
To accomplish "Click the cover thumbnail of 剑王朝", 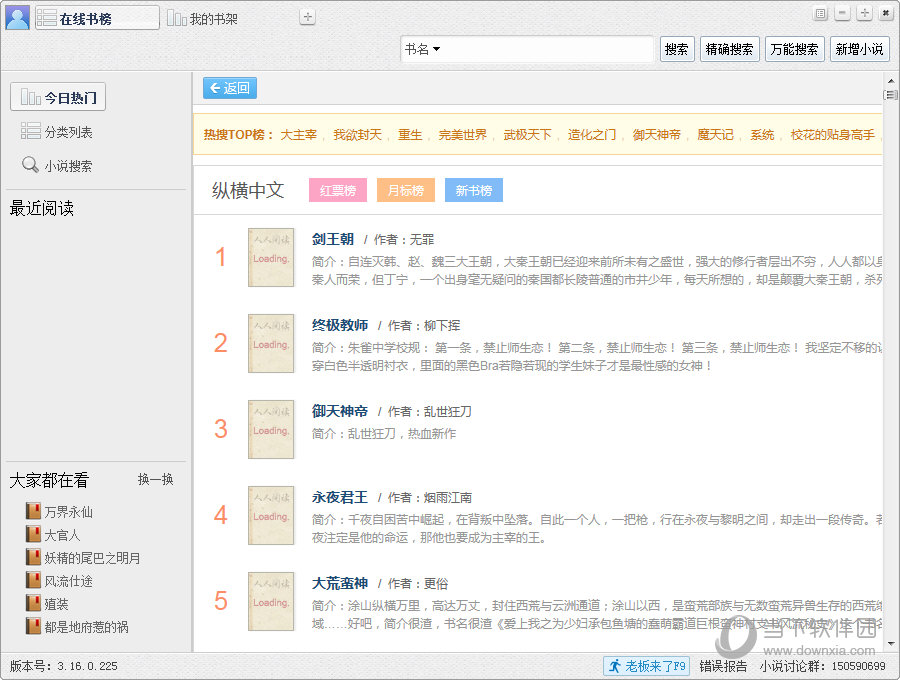I will (271, 258).
